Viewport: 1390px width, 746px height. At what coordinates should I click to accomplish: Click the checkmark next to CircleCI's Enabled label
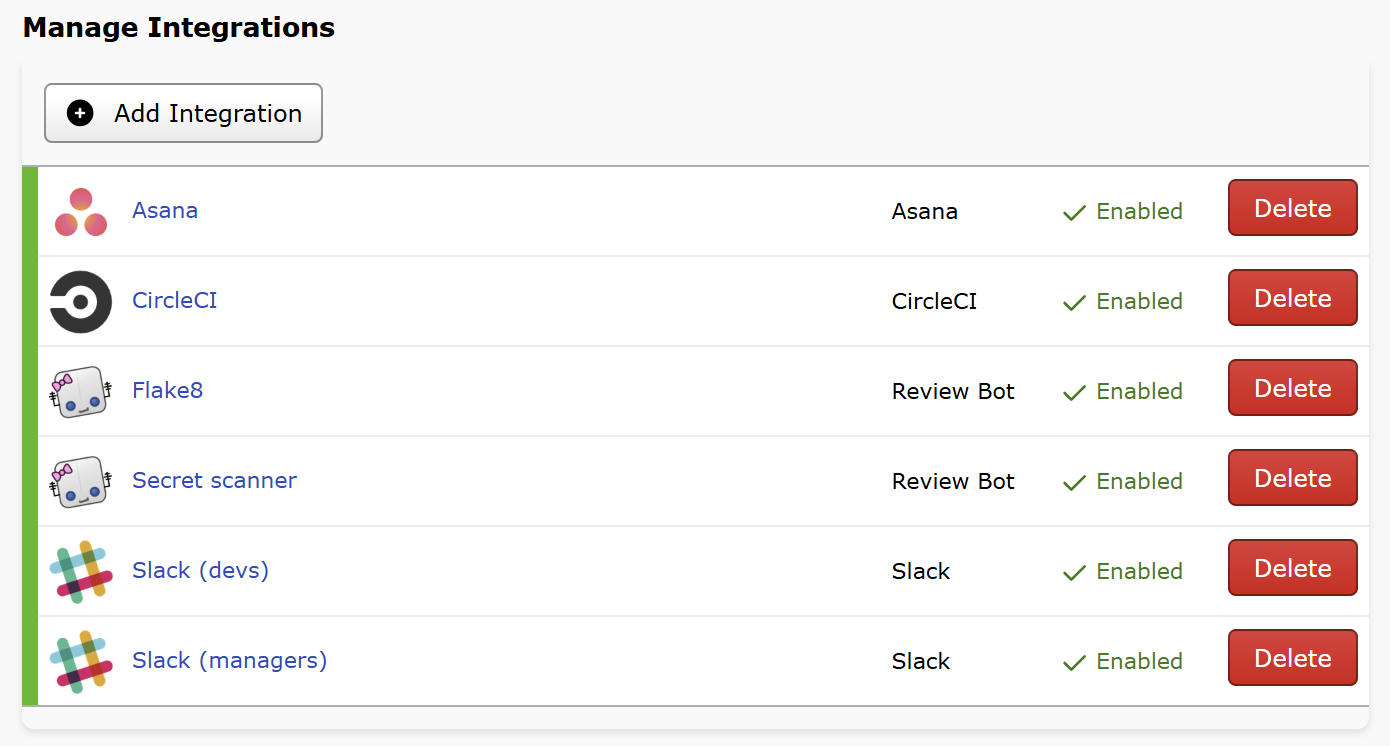pyautogui.click(x=1073, y=302)
